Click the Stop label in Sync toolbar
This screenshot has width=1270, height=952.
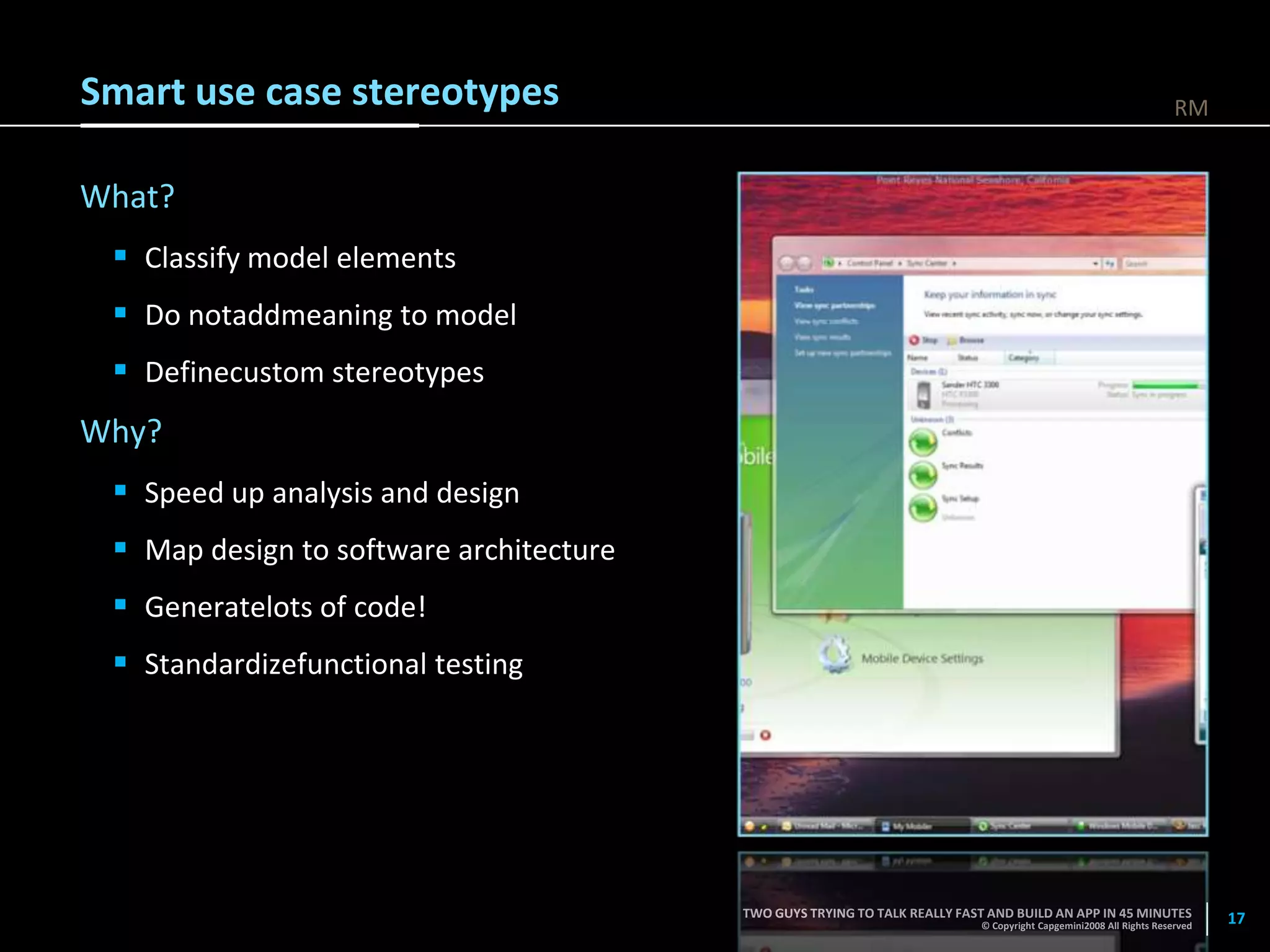(x=930, y=340)
